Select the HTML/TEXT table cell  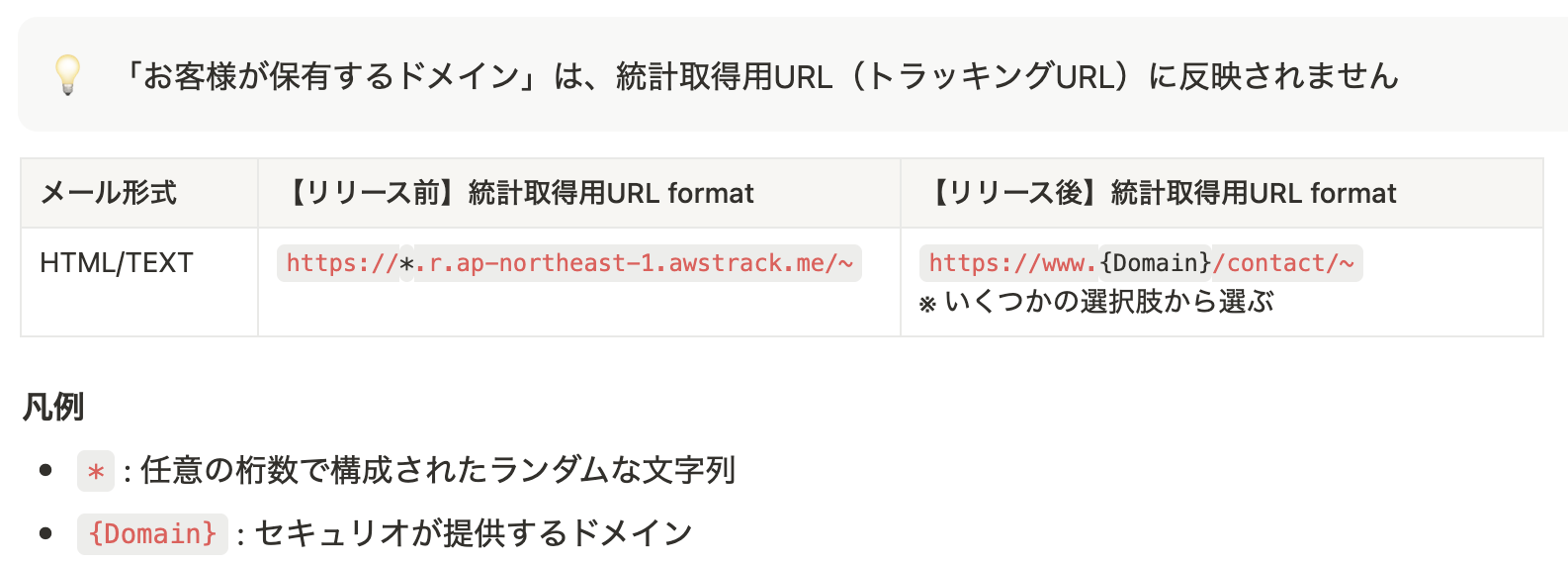[x=117, y=263]
